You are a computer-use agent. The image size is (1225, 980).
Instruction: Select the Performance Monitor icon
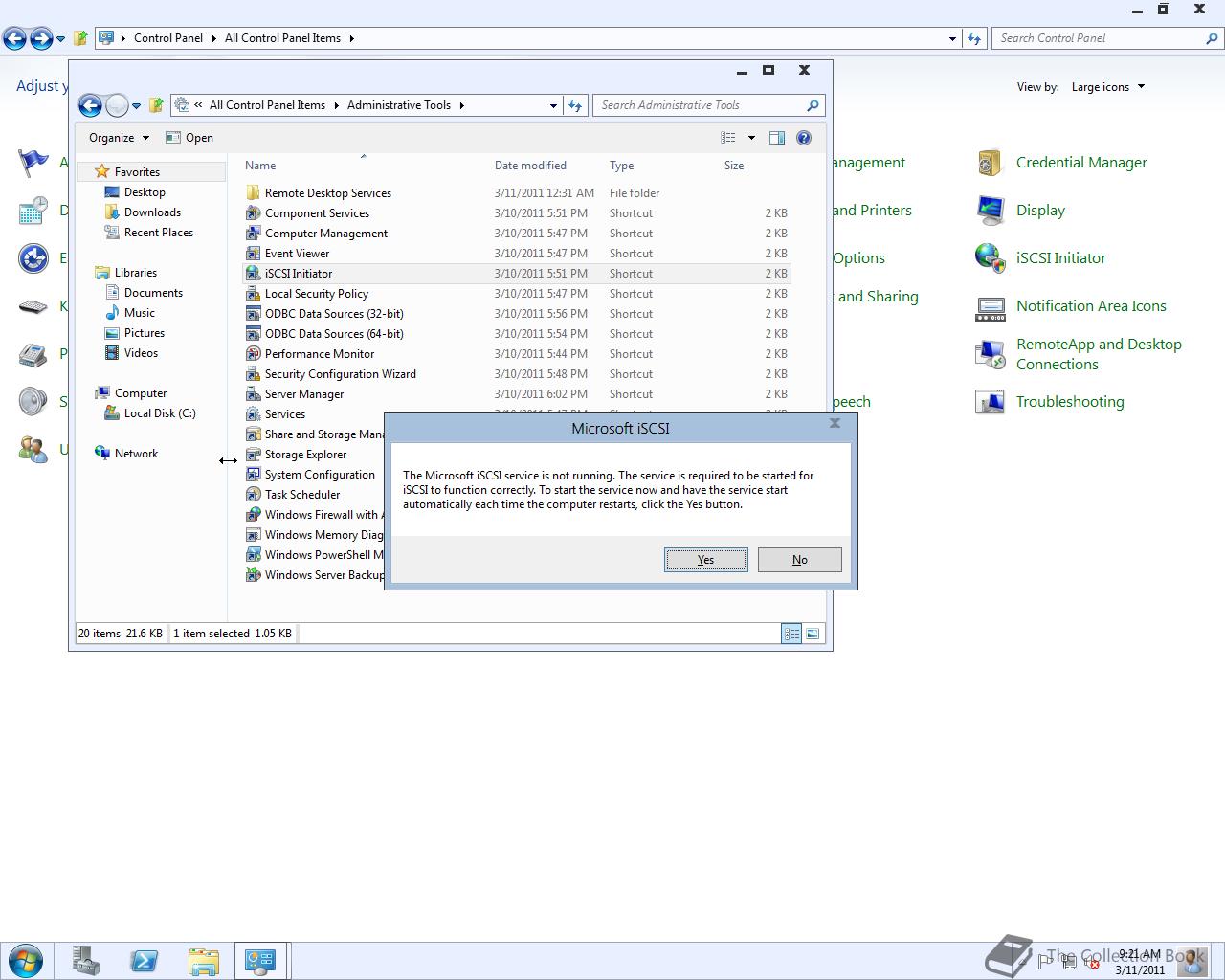click(253, 354)
